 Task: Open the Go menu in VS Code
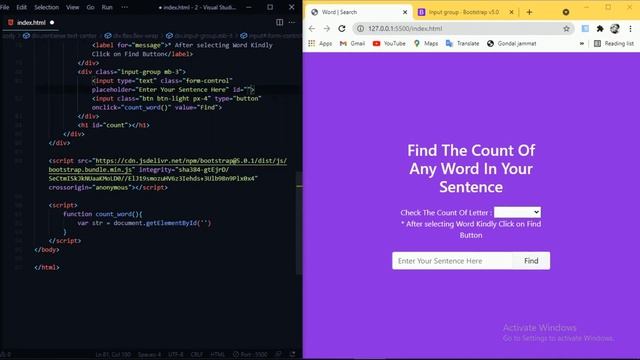point(91,7)
